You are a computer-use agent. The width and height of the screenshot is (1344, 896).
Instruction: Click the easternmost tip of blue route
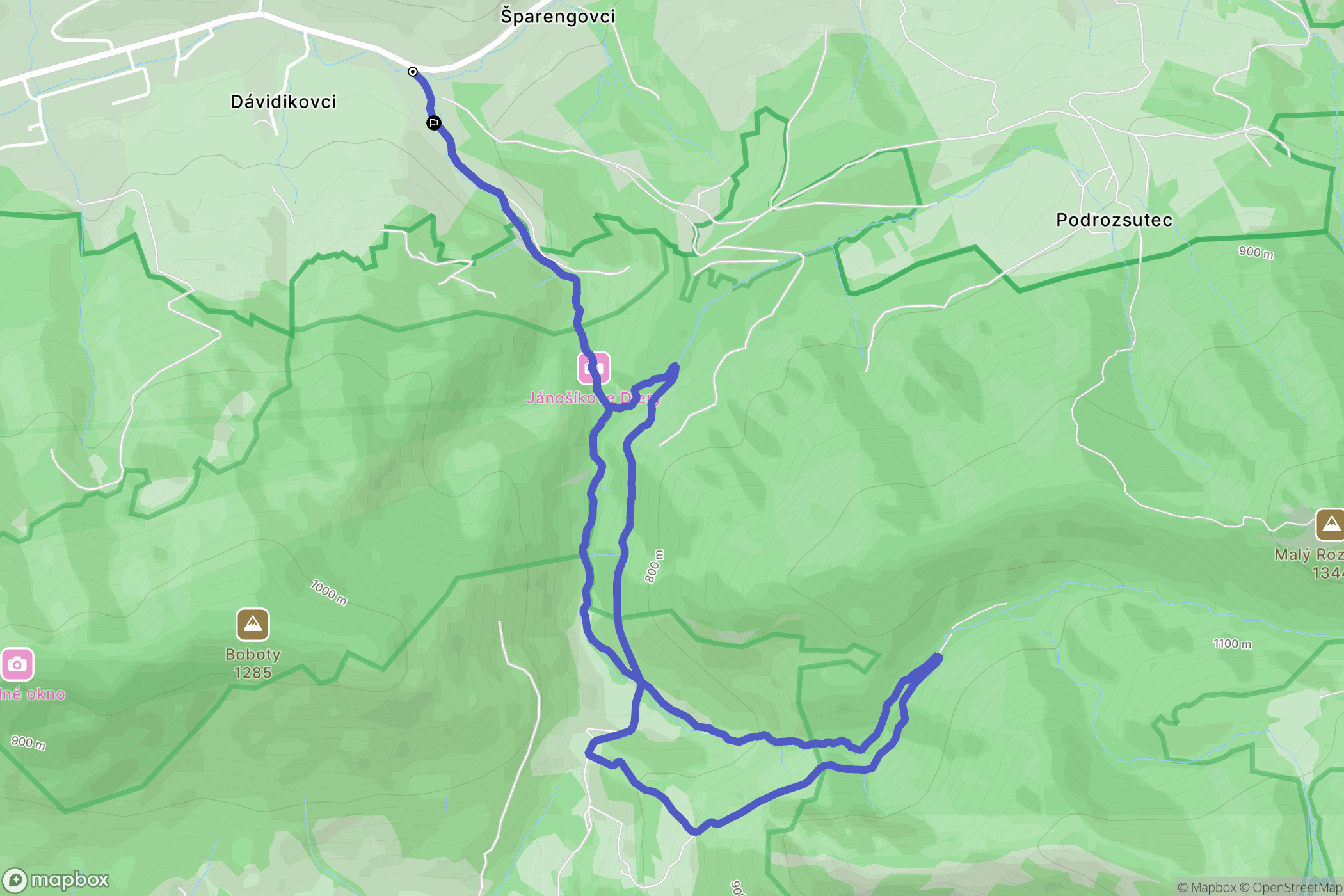pos(939,657)
